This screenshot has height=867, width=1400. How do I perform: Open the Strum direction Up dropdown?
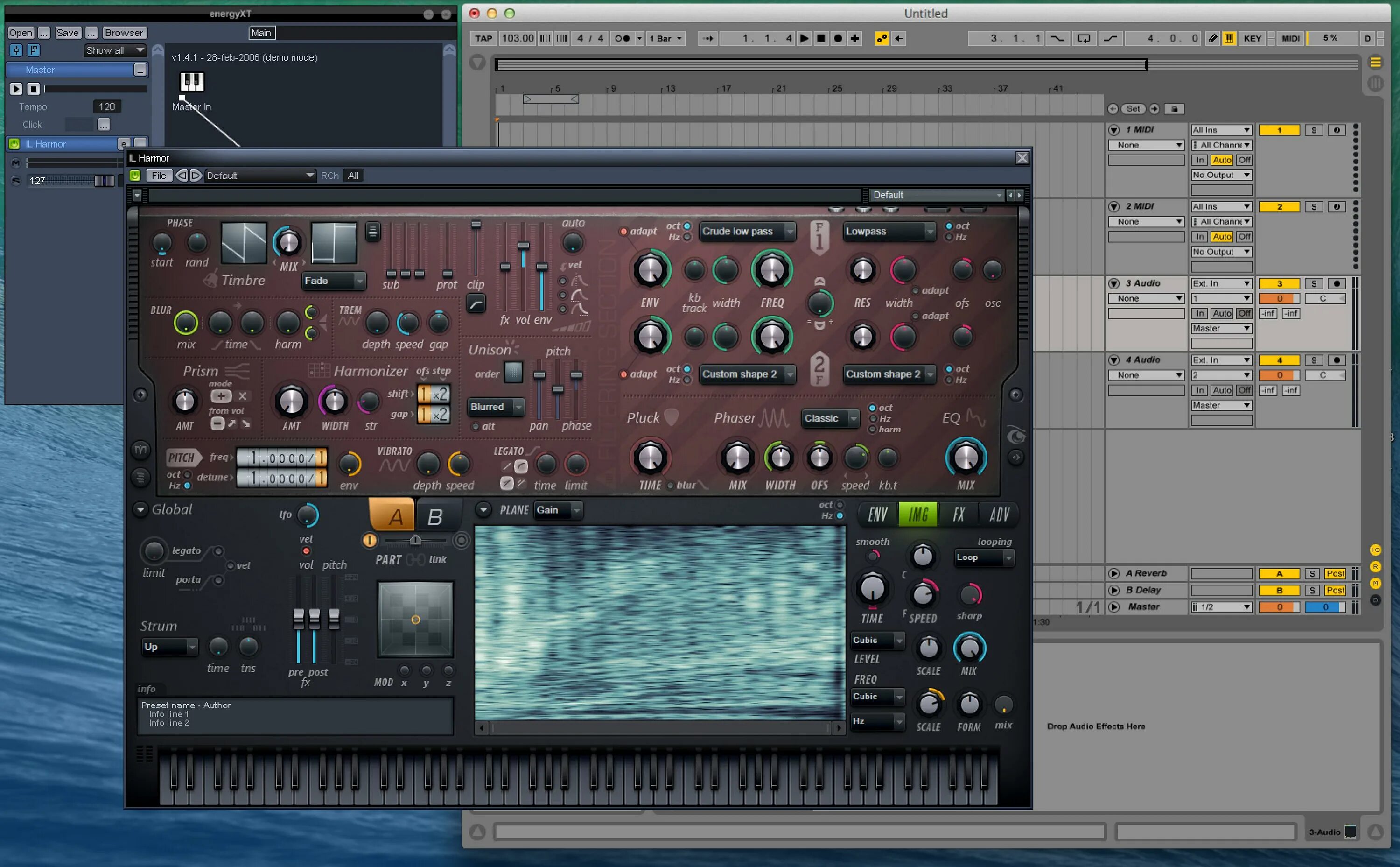click(169, 647)
